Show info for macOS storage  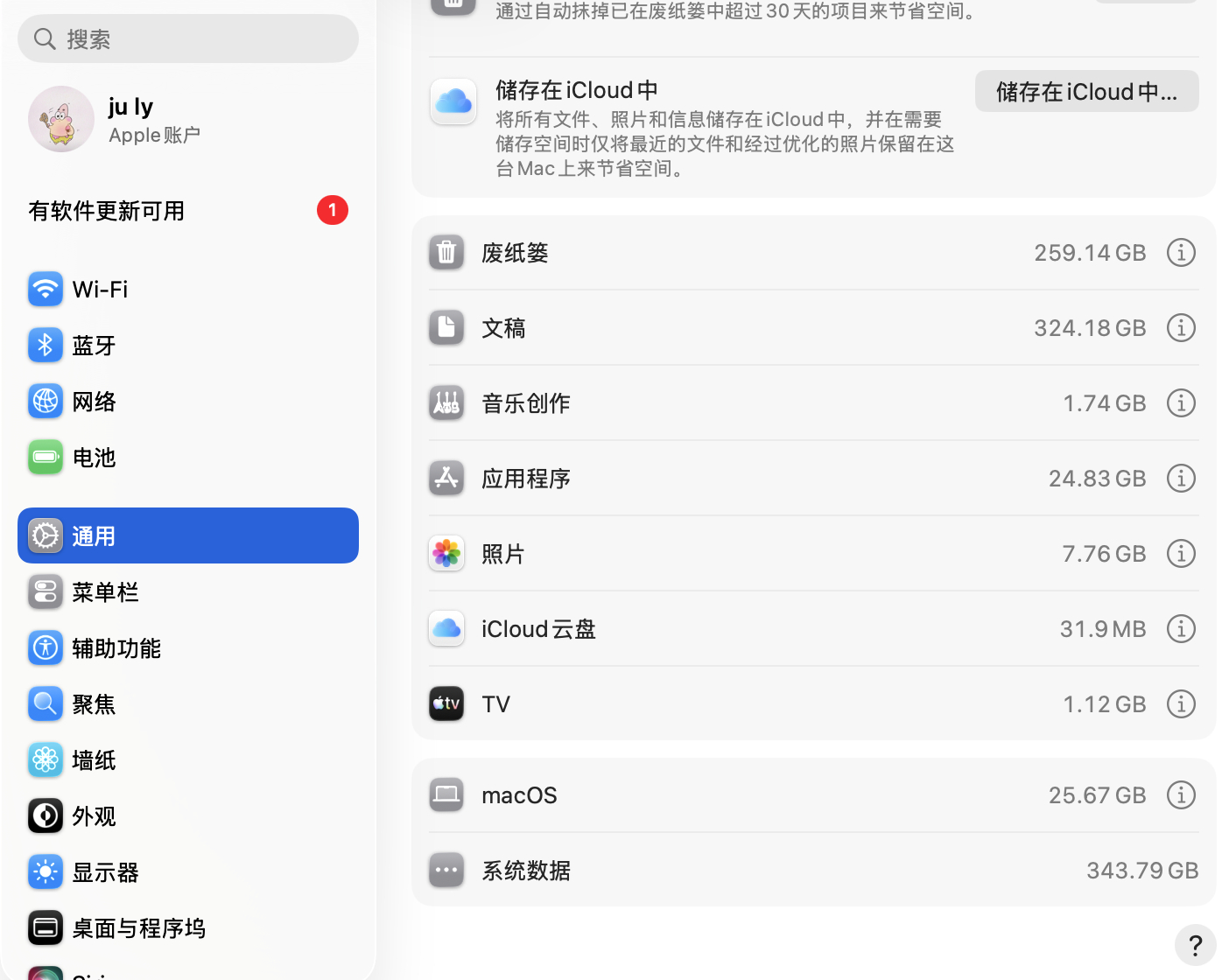[1181, 795]
